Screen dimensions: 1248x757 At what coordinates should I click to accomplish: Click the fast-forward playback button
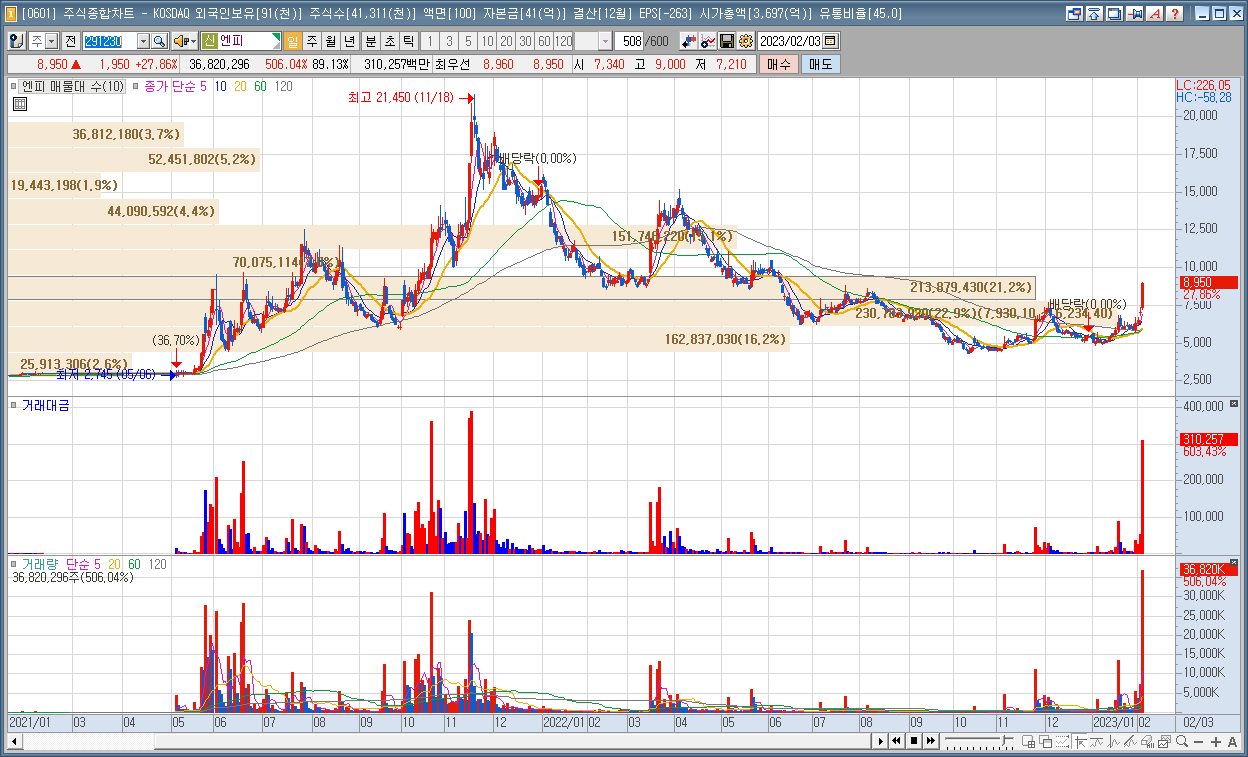click(x=931, y=741)
